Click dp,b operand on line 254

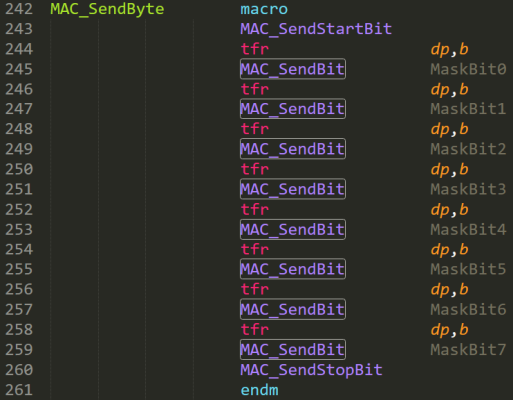click(x=449, y=250)
